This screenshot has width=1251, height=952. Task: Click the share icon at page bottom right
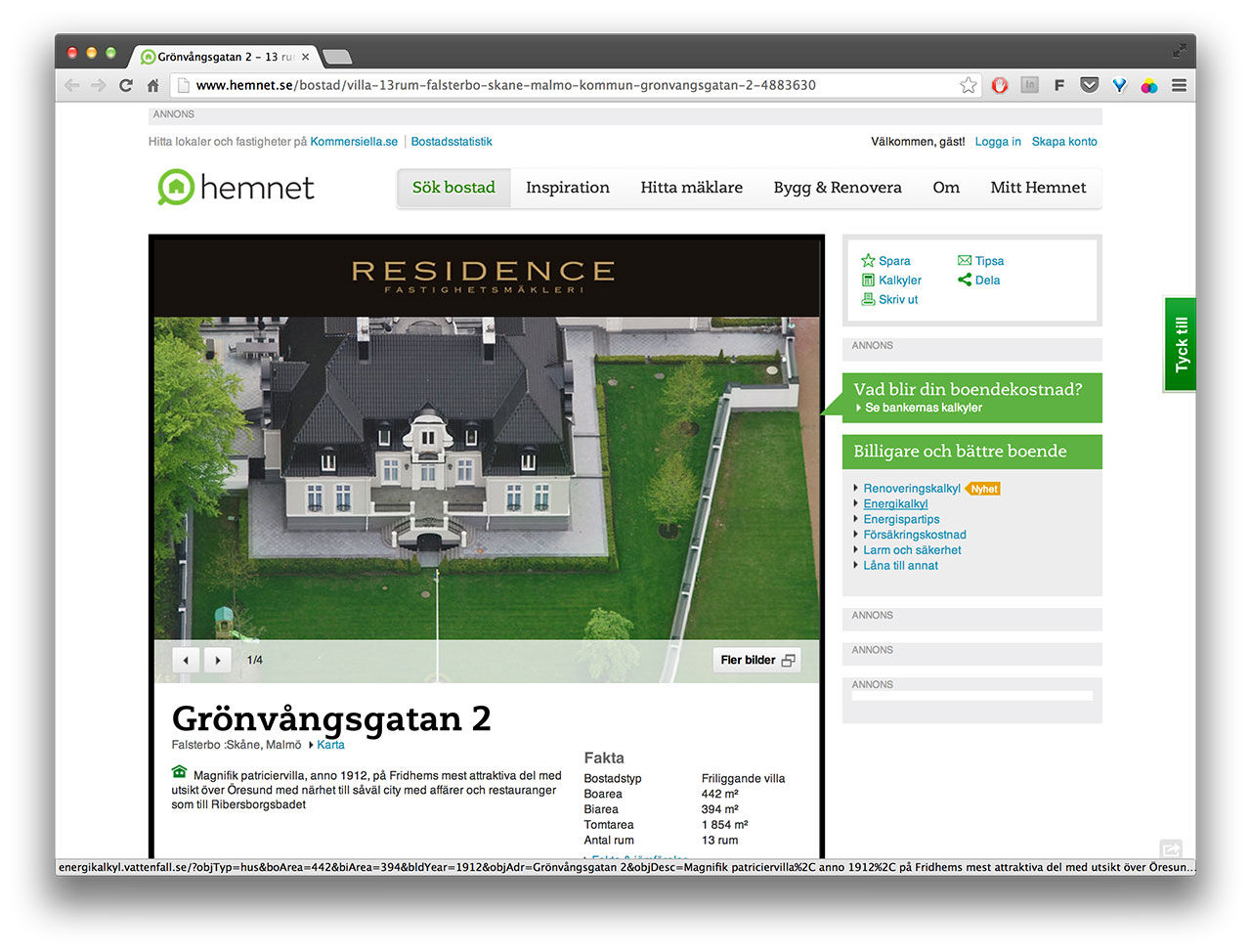tap(1171, 848)
